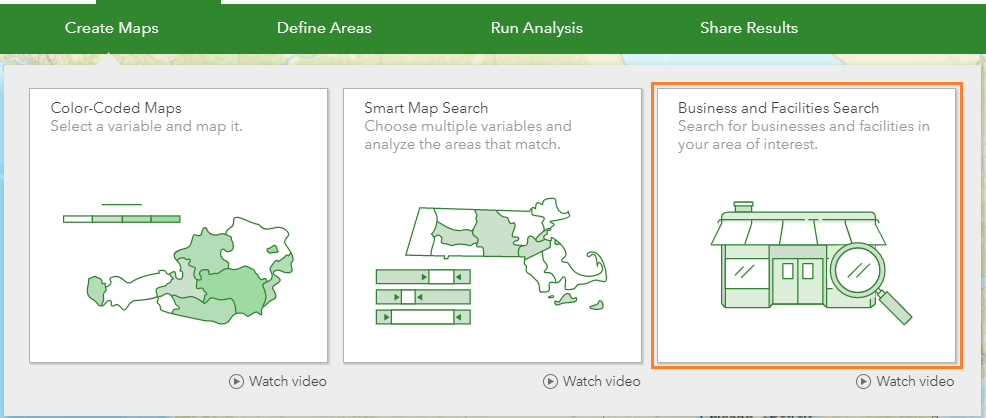Open the Create Maps tab
The width and height of the screenshot is (986, 418).
(x=112, y=28)
